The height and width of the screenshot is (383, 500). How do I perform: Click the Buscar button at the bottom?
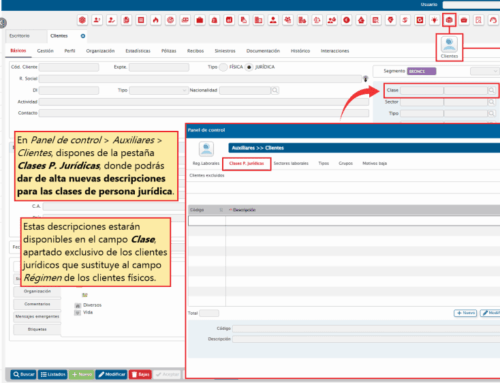23,375
